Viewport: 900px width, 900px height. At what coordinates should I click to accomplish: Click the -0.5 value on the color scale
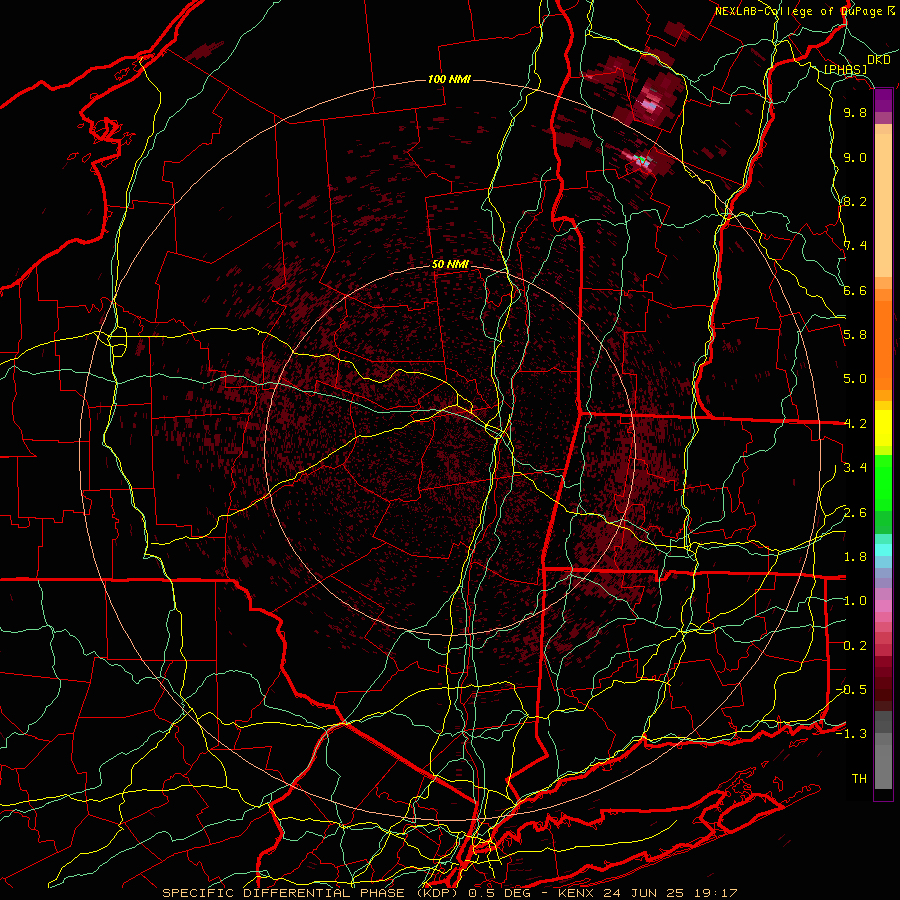point(852,690)
